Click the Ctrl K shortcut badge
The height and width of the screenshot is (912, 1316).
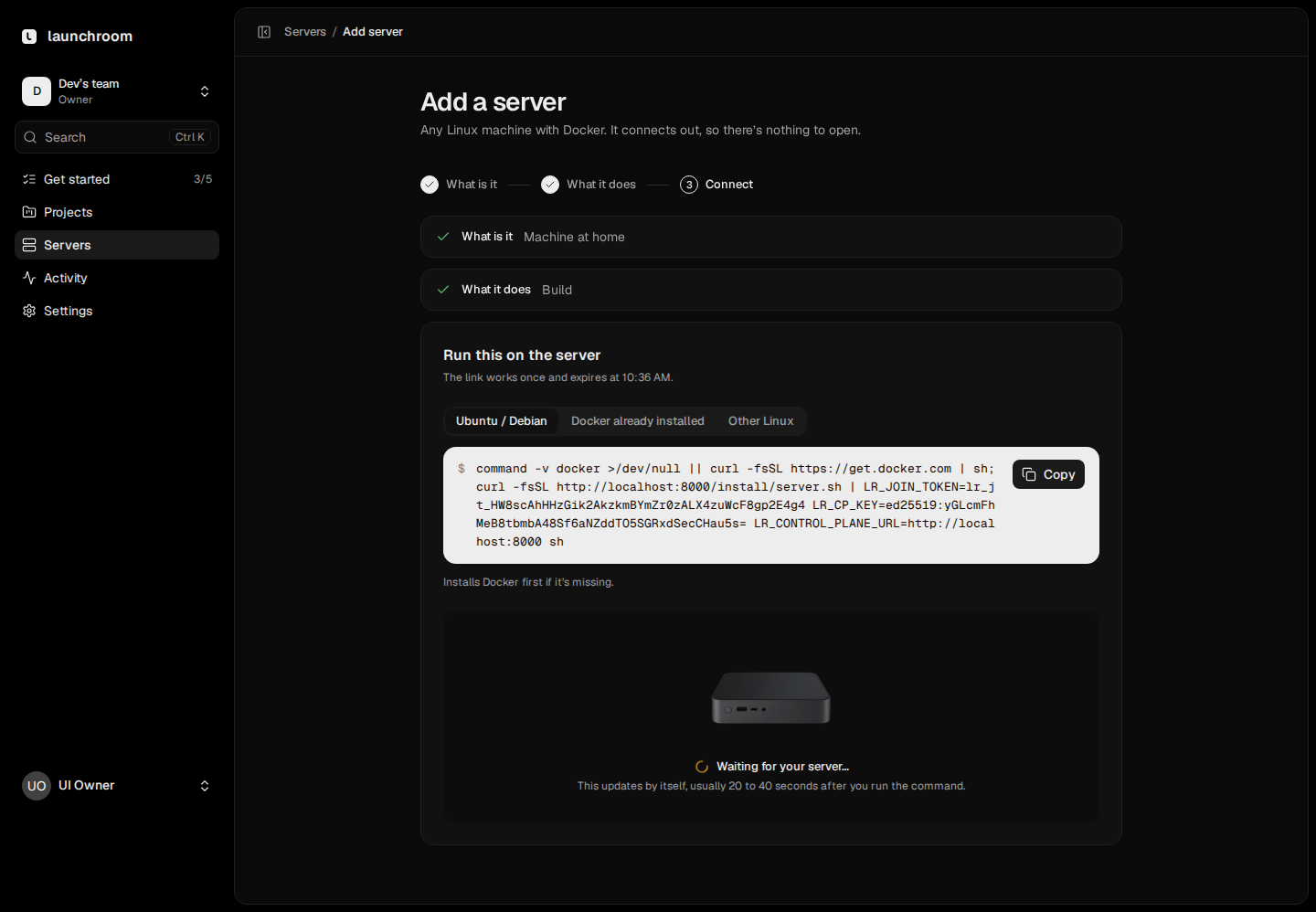pos(190,137)
